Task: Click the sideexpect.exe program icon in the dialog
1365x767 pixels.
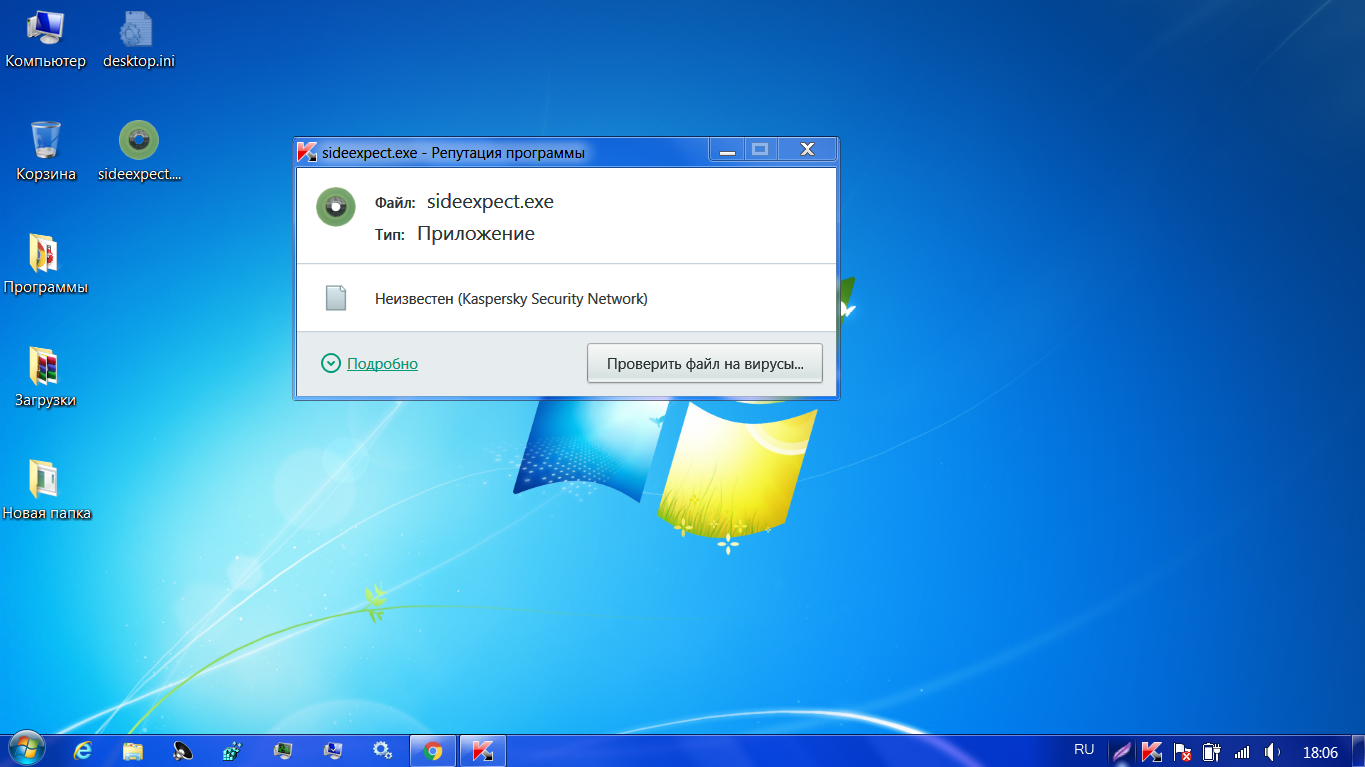Action: (336, 206)
